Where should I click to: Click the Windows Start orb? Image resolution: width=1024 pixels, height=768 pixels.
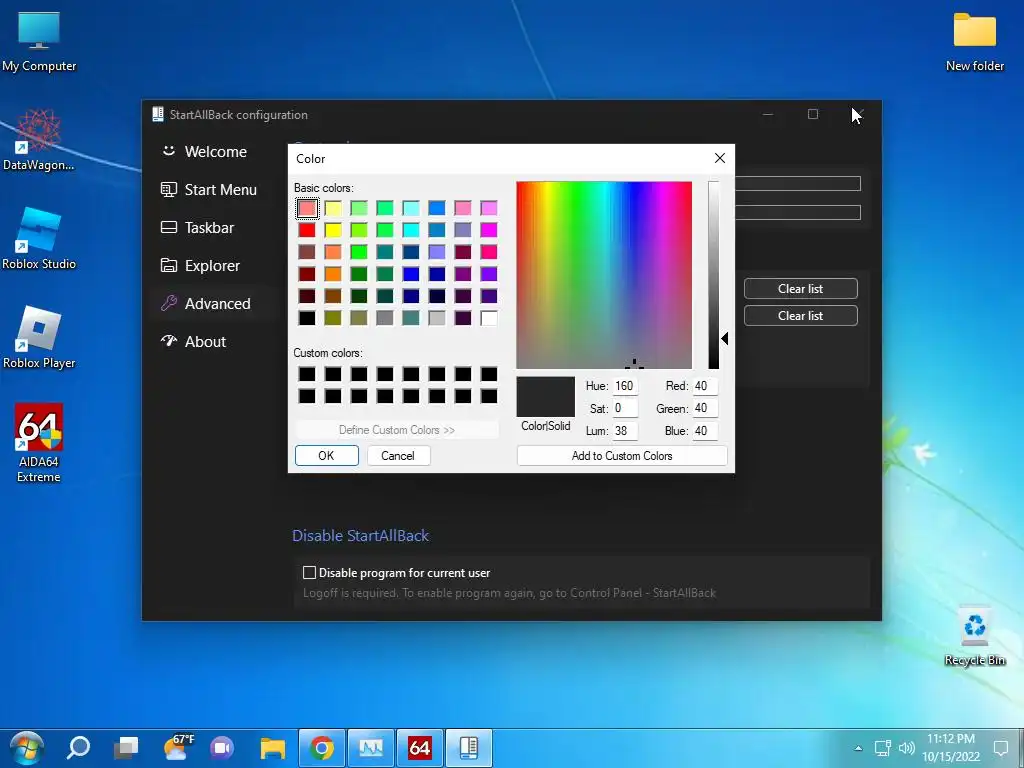(x=27, y=748)
